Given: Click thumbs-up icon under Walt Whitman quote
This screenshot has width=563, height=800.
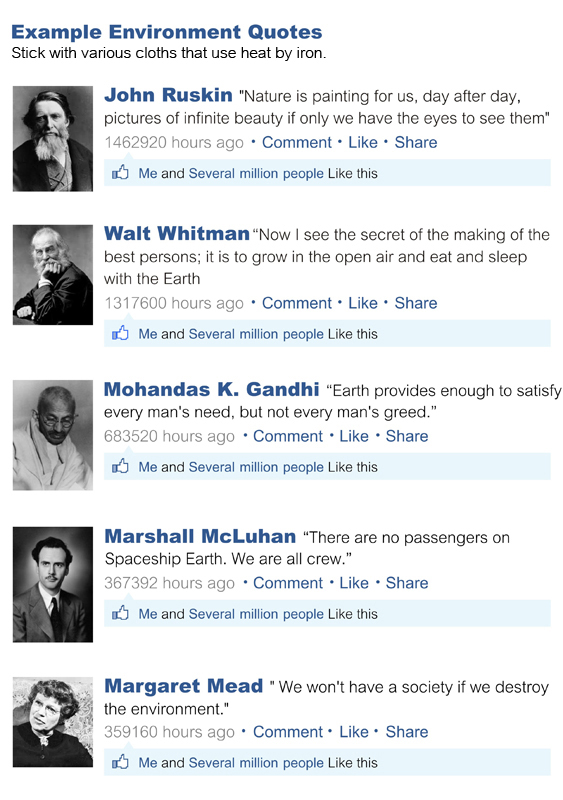Looking at the screenshot, I should pyautogui.click(x=120, y=334).
